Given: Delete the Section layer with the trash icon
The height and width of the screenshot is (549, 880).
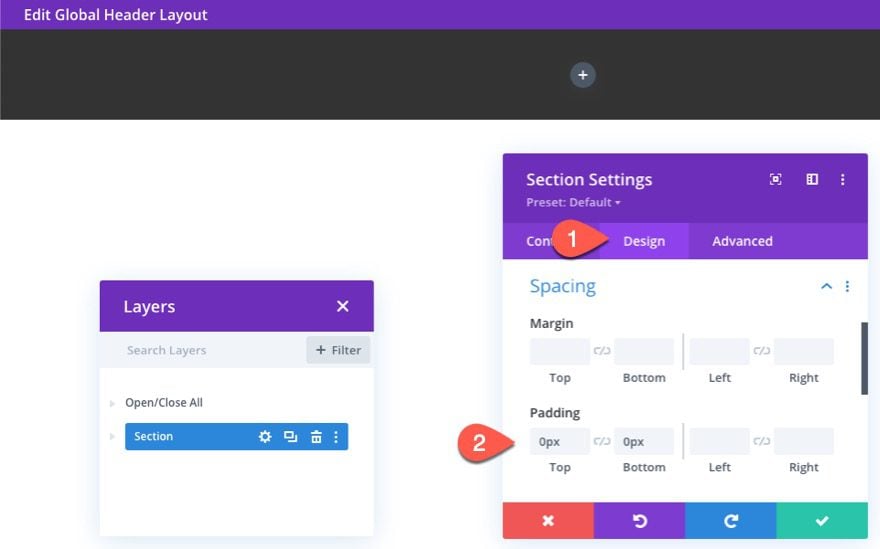Looking at the screenshot, I should coord(316,437).
